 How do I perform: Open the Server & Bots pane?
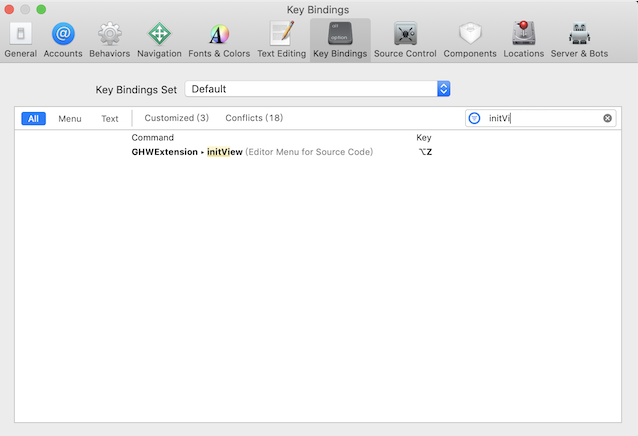pos(579,40)
